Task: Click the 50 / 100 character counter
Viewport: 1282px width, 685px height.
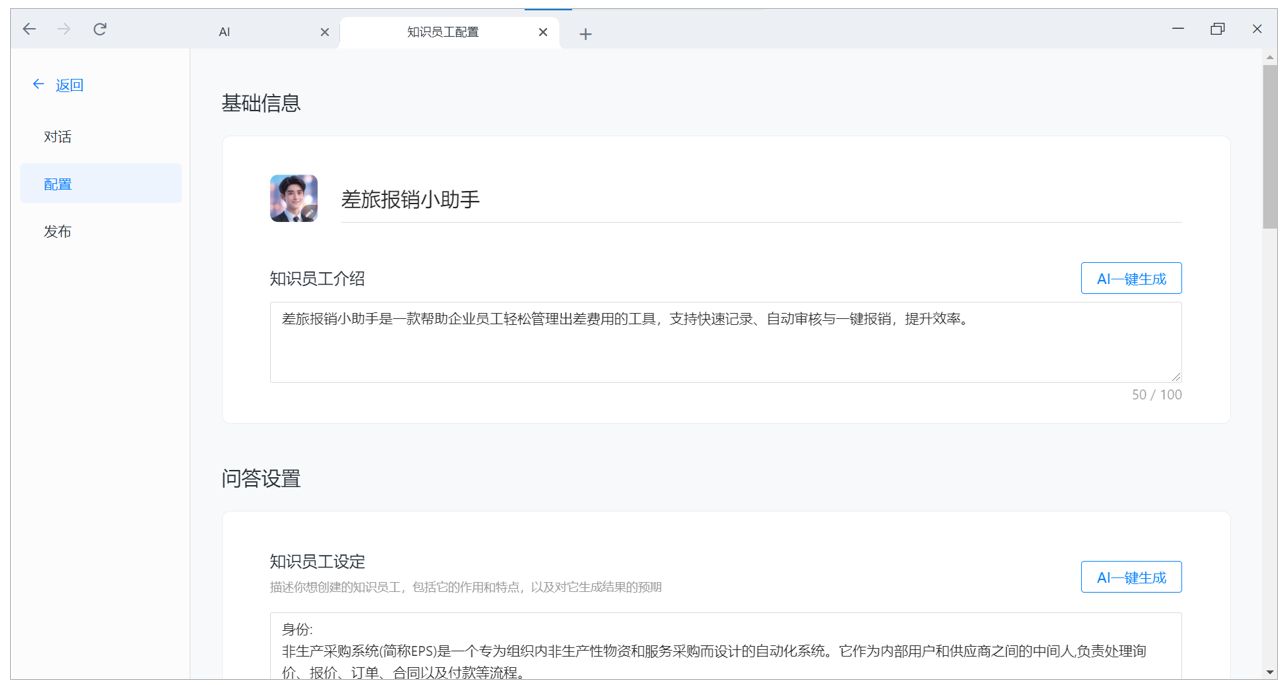Action: (x=1157, y=395)
